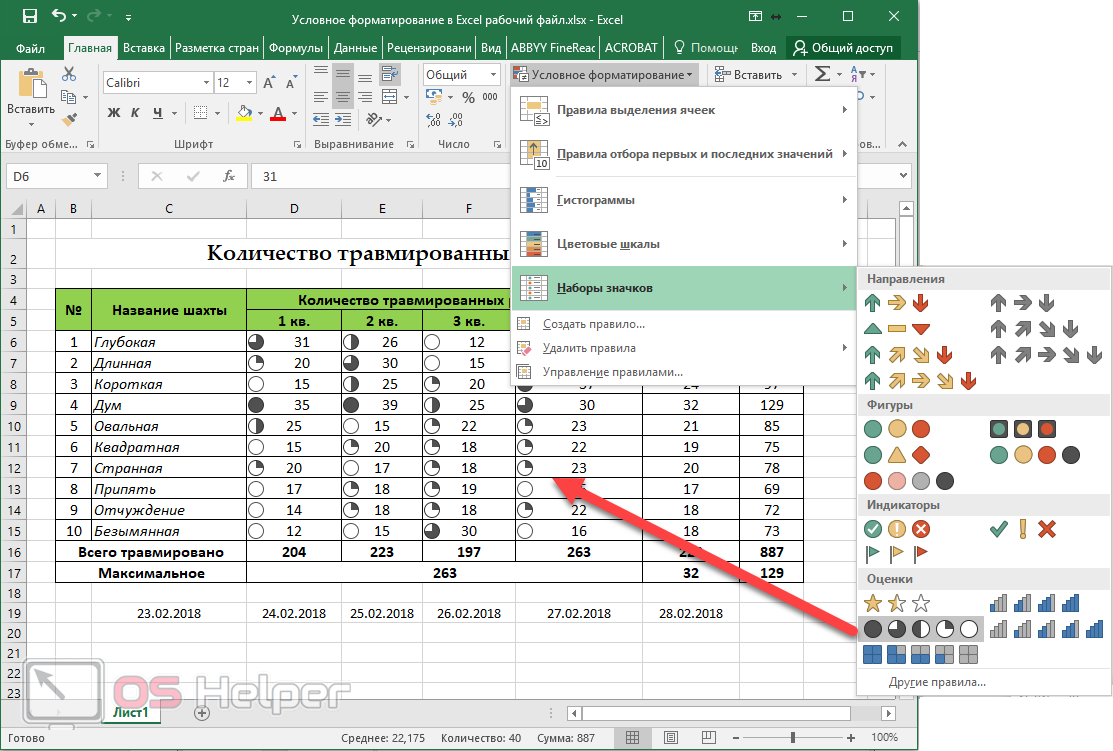Toggle center horizontal alignment
The image size is (1113, 751).
click(343, 97)
